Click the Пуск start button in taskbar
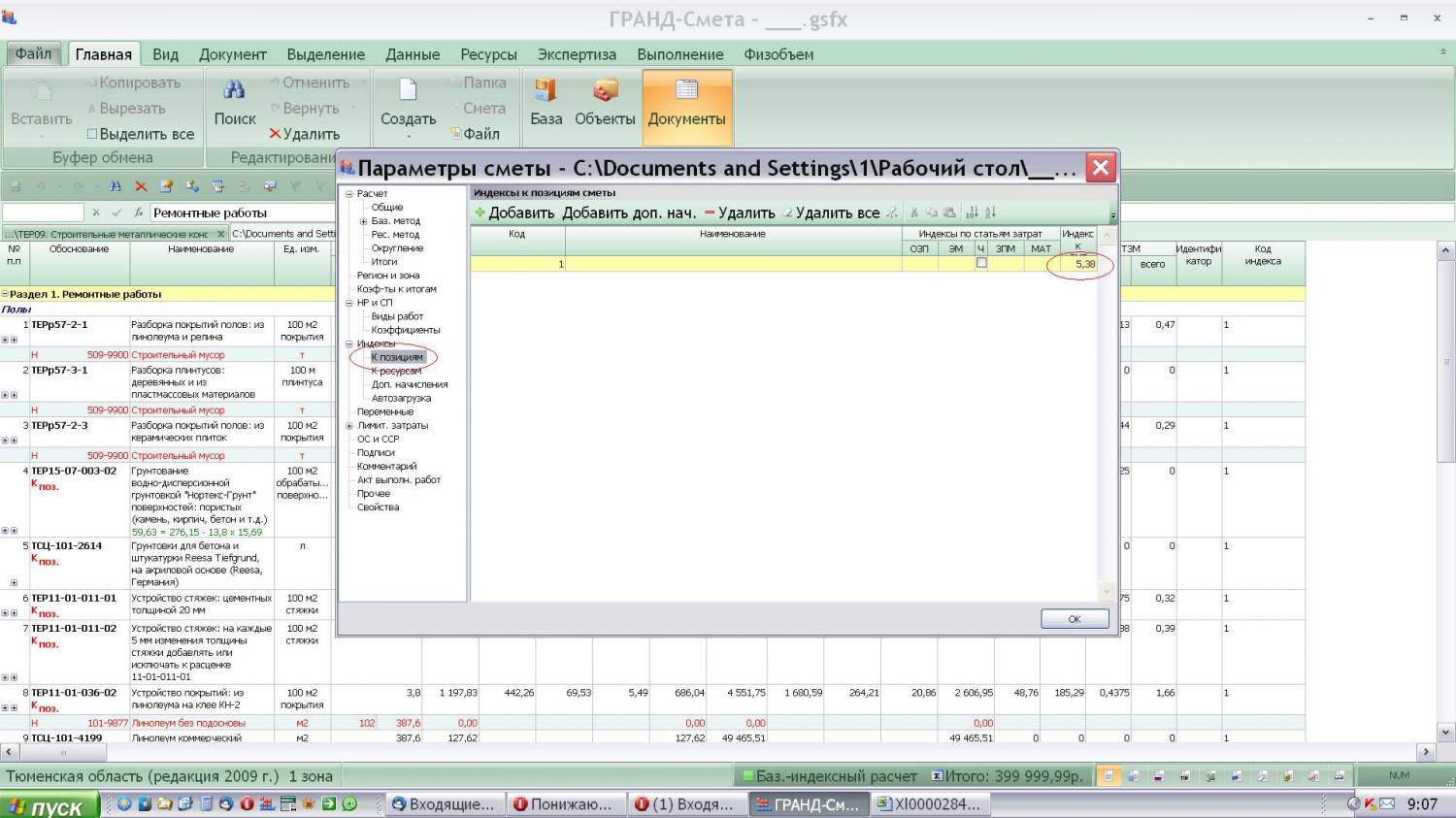Image resolution: width=1456 pixels, height=818 pixels. coord(49,805)
